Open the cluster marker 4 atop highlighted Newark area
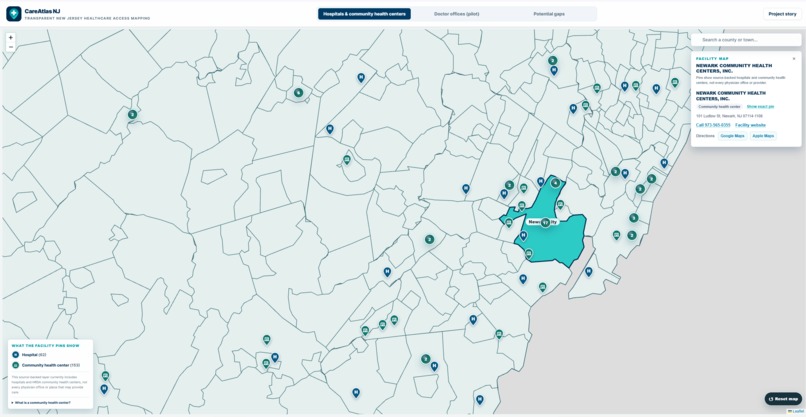Image resolution: width=806 pixels, height=417 pixels. 555,183
